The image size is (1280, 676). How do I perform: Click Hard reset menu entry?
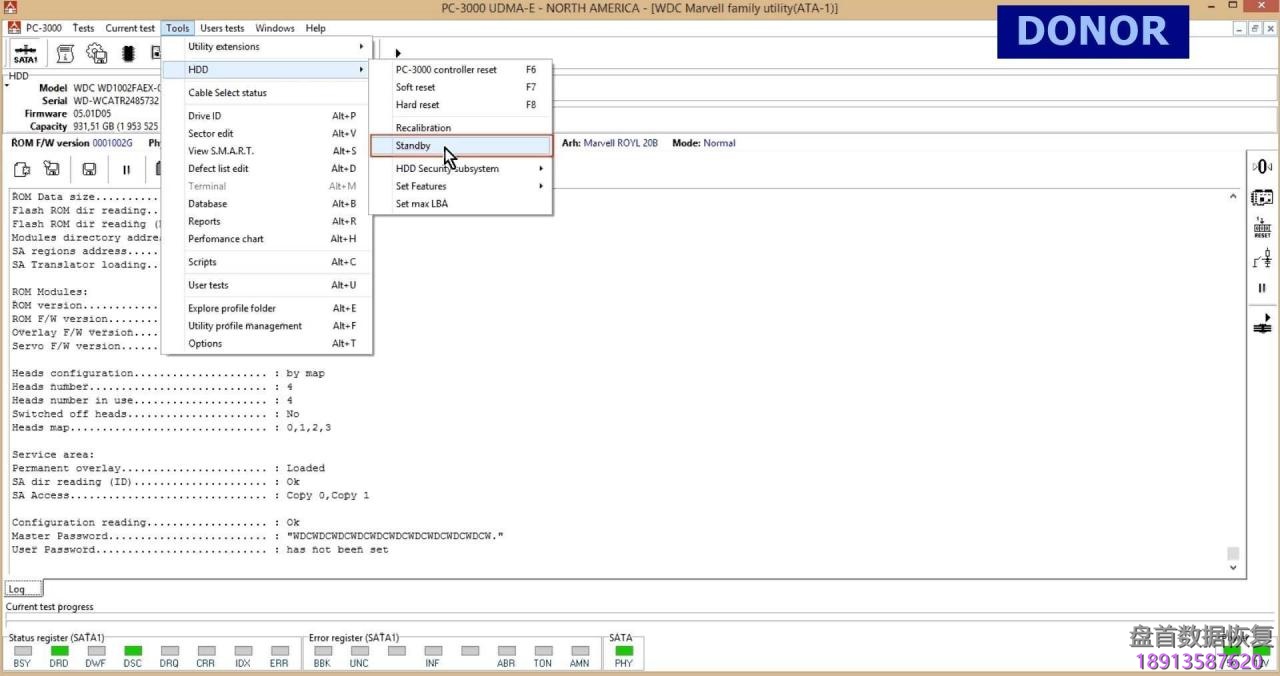click(x=417, y=105)
